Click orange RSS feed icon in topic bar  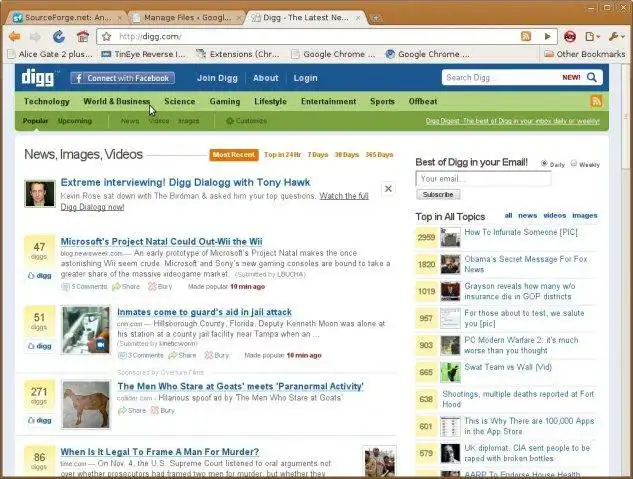pyautogui.click(x=596, y=101)
